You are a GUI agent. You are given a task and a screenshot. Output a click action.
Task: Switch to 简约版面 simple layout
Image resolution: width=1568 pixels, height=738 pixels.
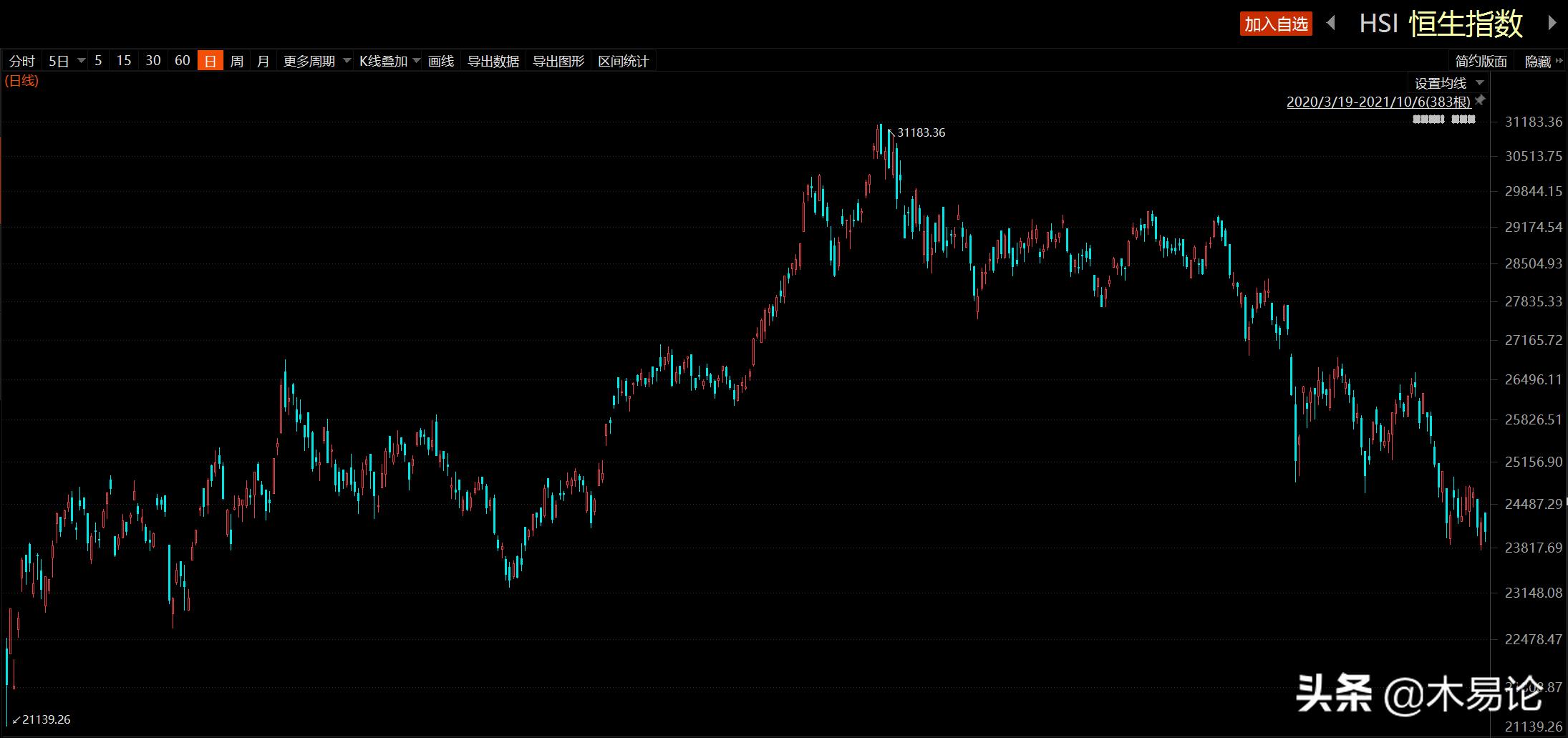(1481, 62)
